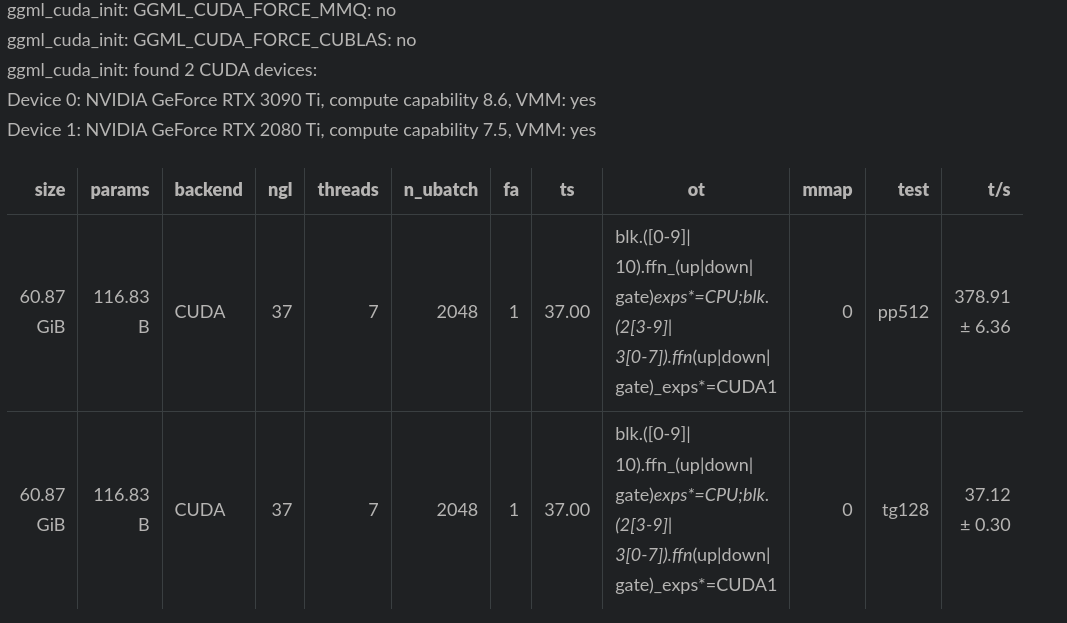Image resolution: width=1067 pixels, height=623 pixels.
Task: Select the 37.12 ± 0.30 result cell
Action: pos(986,510)
